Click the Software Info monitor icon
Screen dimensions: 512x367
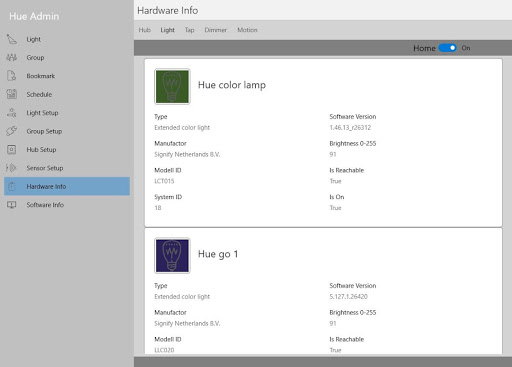tap(12, 205)
